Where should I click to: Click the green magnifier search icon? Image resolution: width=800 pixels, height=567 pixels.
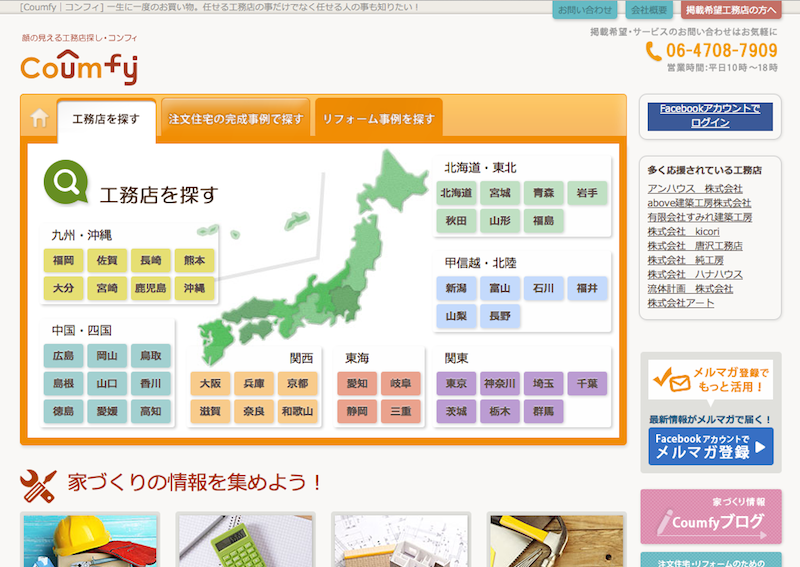(x=66, y=182)
